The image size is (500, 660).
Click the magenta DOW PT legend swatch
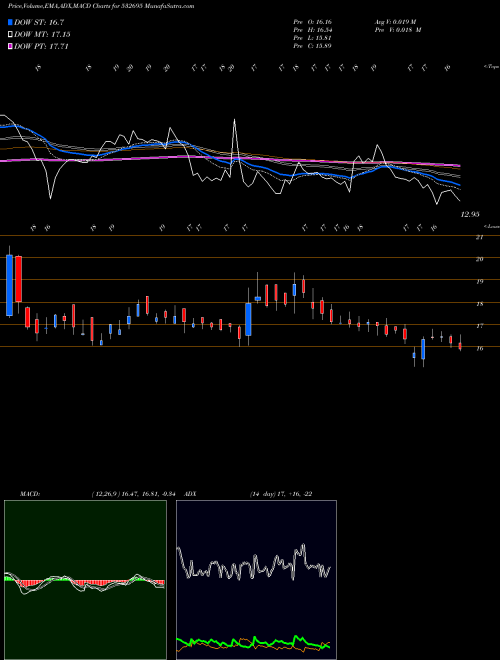[x=10, y=46]
